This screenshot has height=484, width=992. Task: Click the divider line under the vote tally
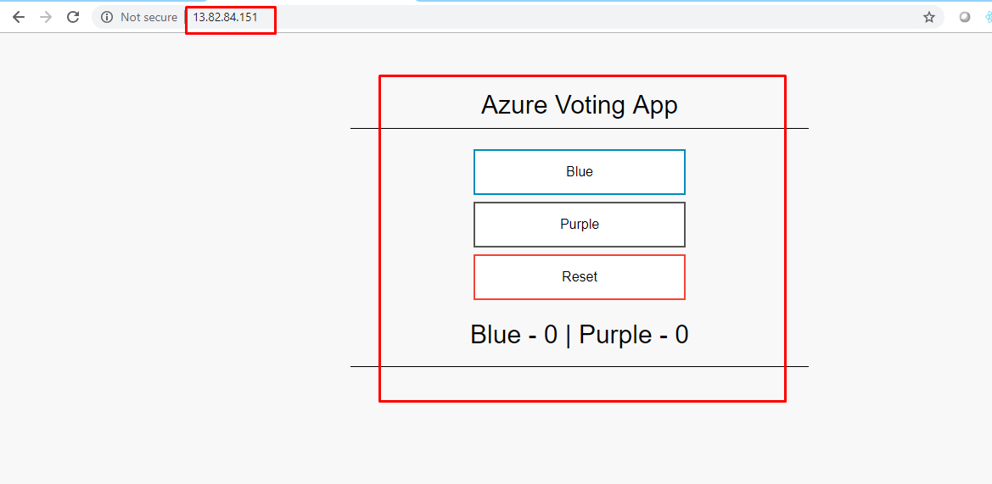(580, 366)
